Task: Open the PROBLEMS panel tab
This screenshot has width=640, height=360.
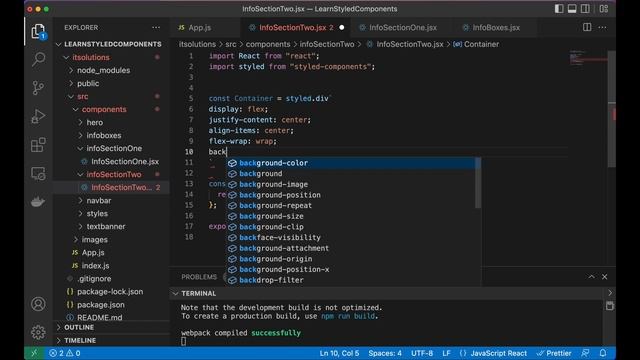Action: click(x=199, y=277)
